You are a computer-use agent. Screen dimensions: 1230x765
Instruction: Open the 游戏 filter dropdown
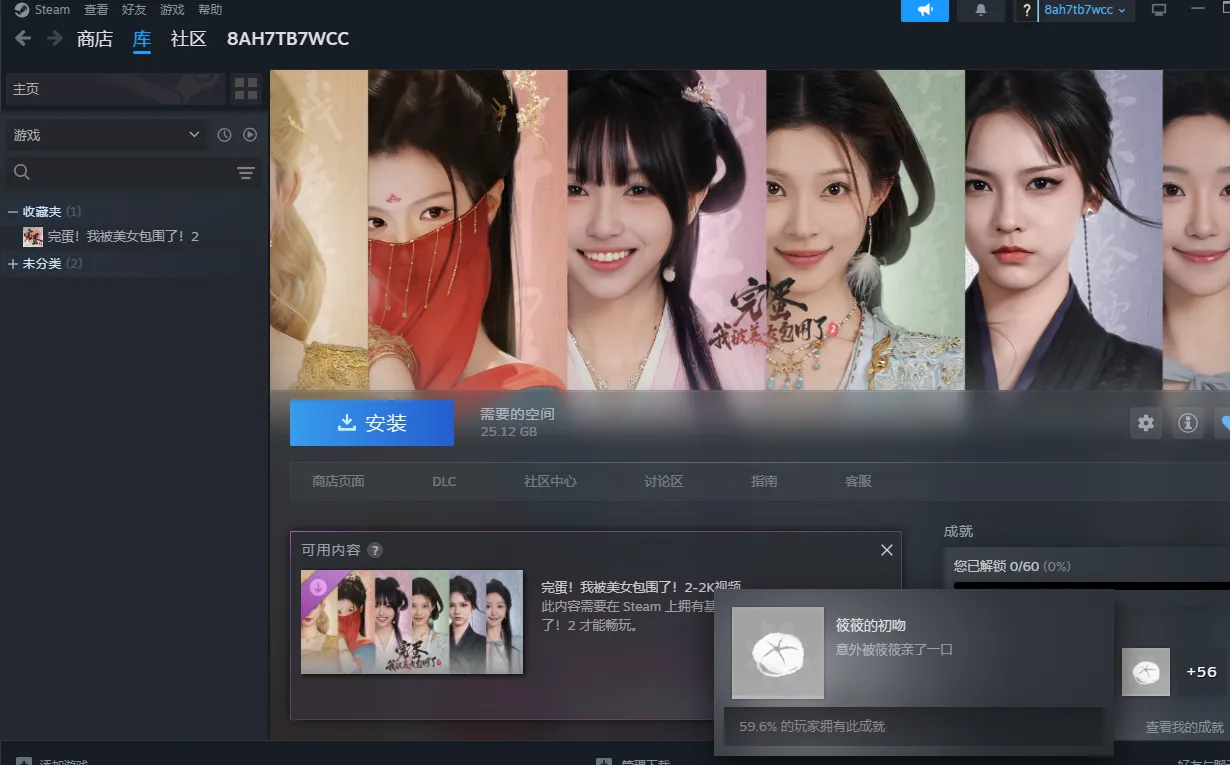[105, 135]
